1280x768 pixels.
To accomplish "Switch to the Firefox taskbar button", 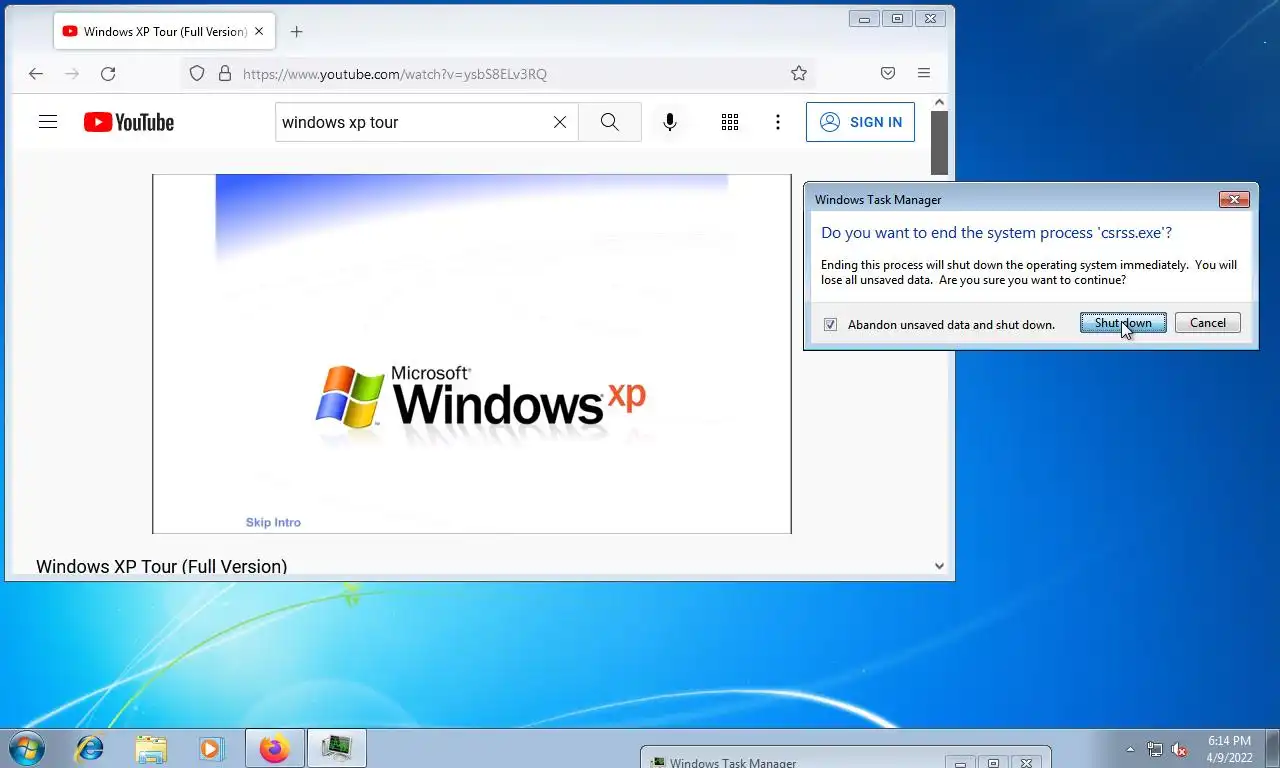I will [x=274, y=748].
